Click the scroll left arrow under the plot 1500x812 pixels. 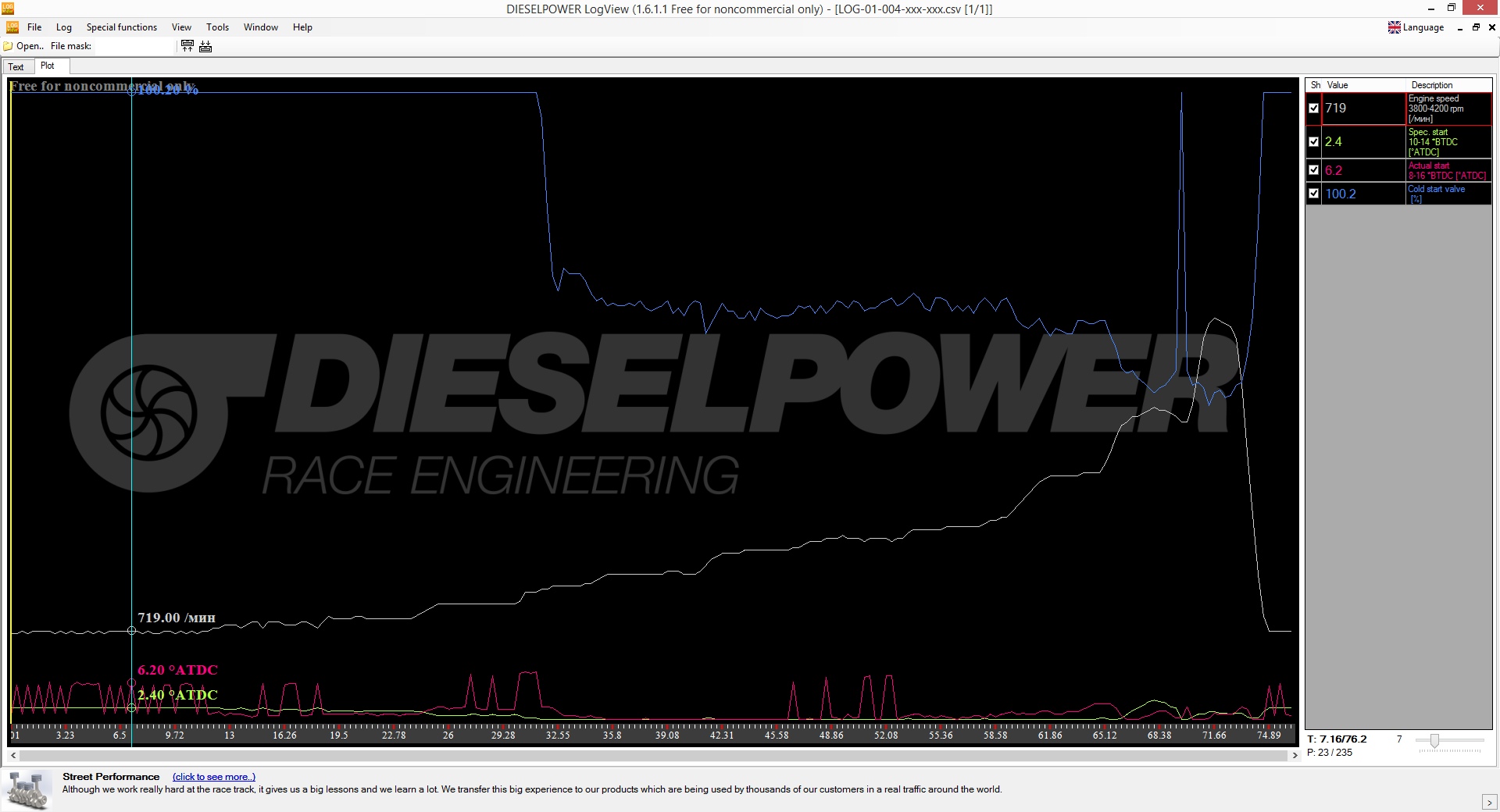click(13, 756)
